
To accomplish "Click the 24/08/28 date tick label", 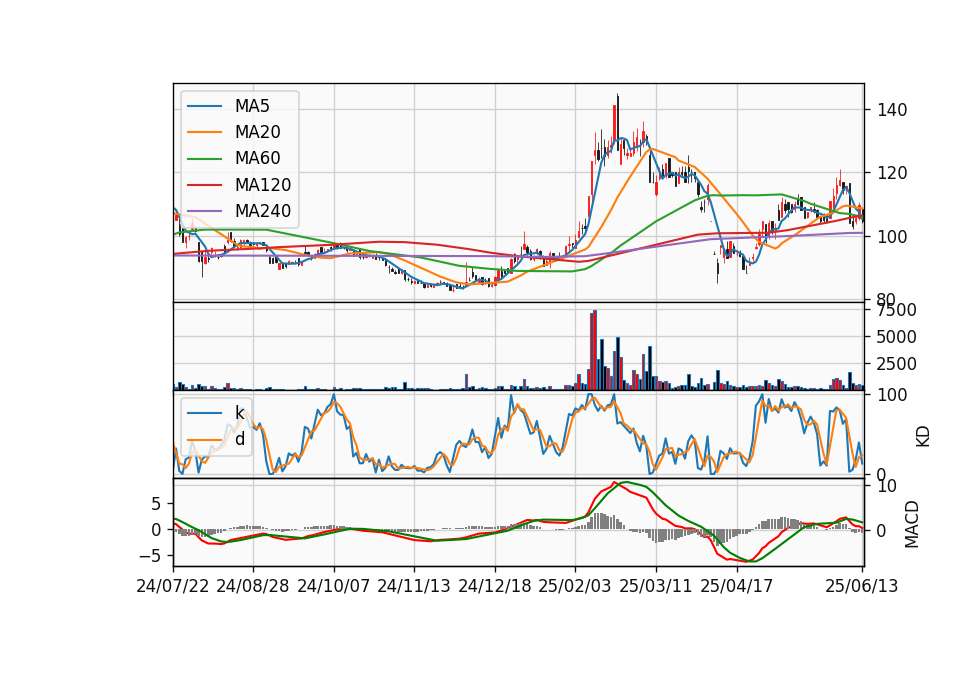I will click(x=253, y=586).
